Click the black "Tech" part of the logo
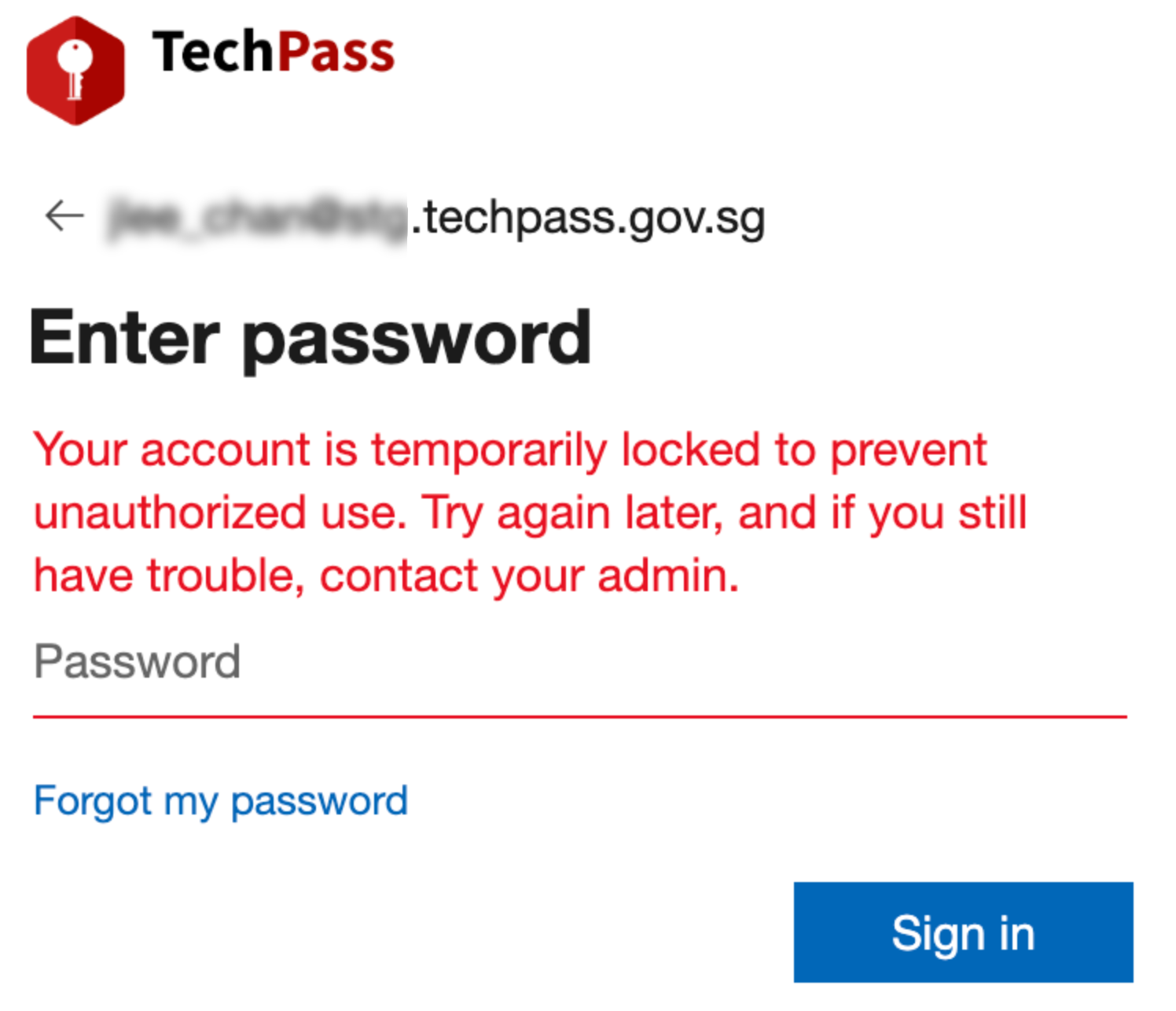This screenshot has height=1011, width=1176. coord(211,53)
